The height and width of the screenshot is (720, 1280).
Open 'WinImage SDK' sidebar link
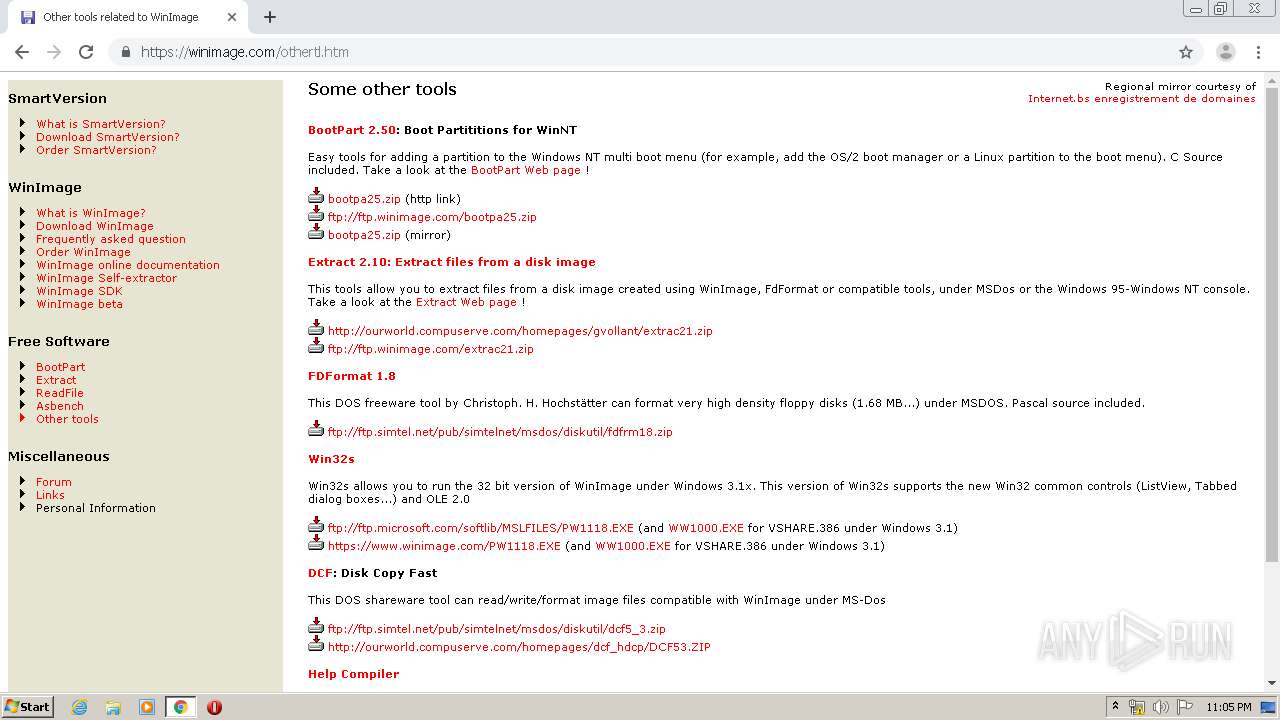[x=79, y=291]
